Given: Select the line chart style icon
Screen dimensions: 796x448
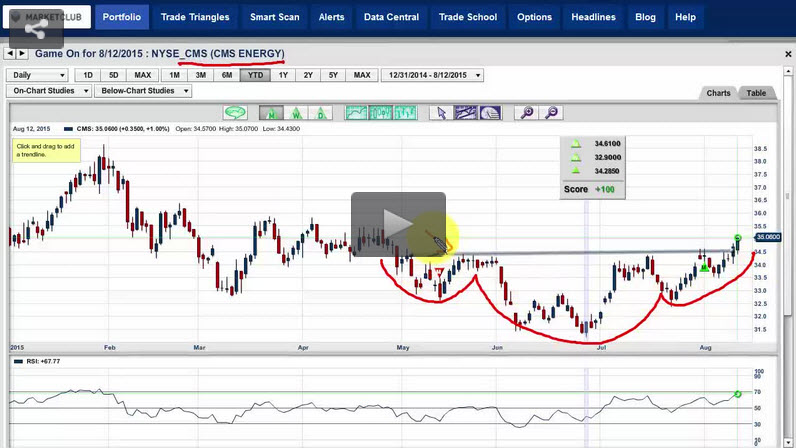Looking at the screenshot, I should [356, 113].
